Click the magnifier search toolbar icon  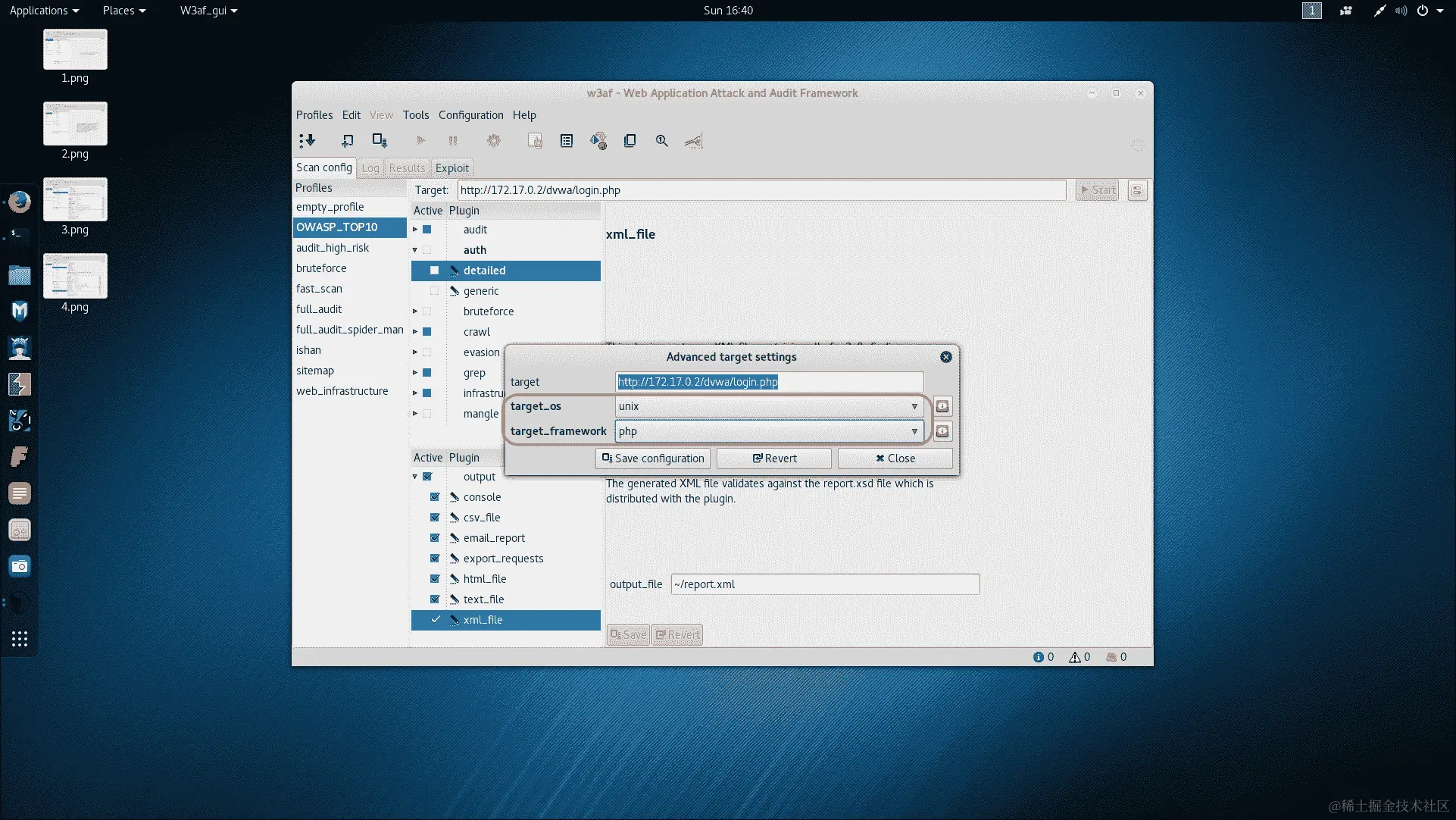tap(662, 141)
